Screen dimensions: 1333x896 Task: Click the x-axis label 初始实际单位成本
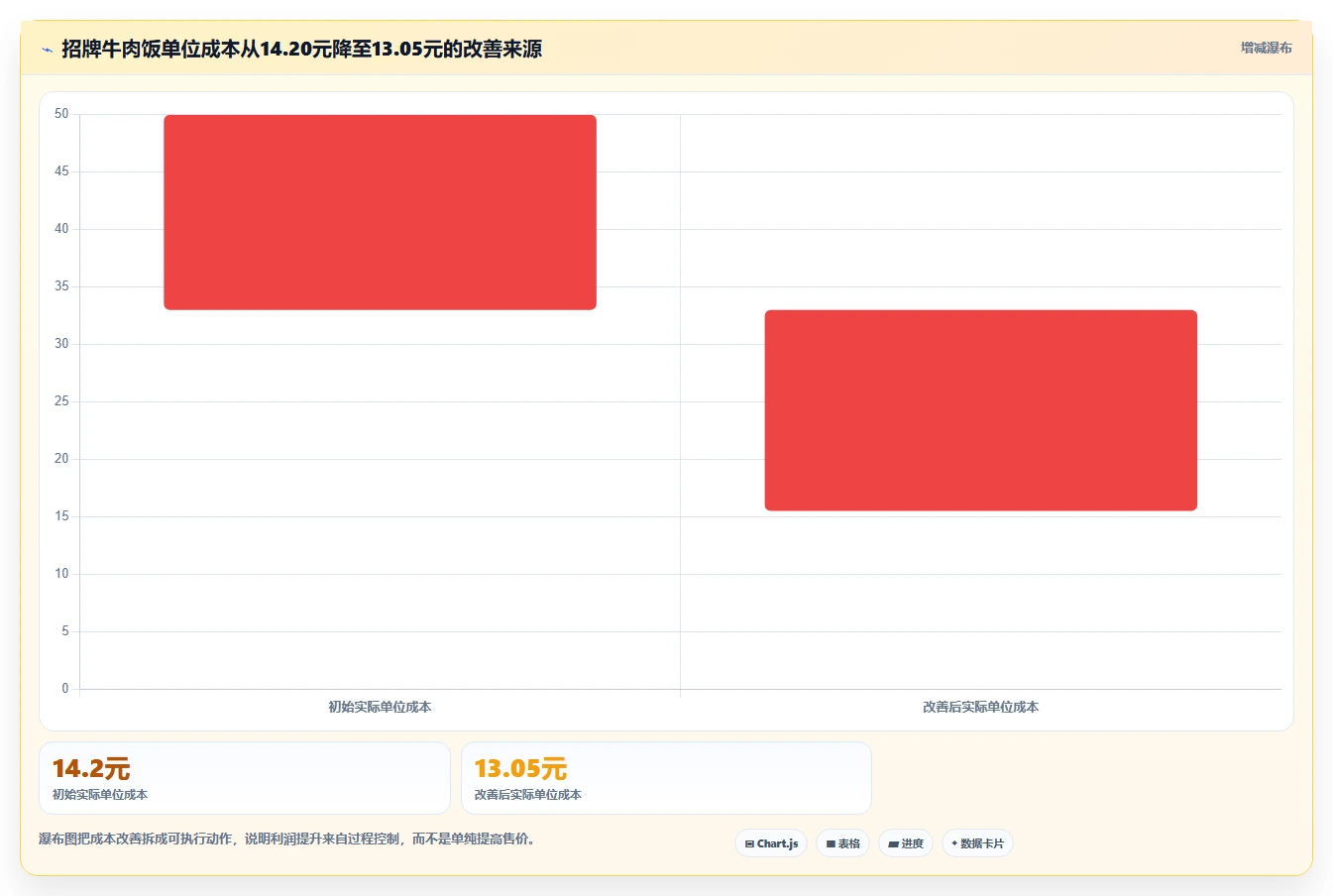pos(380,707)
